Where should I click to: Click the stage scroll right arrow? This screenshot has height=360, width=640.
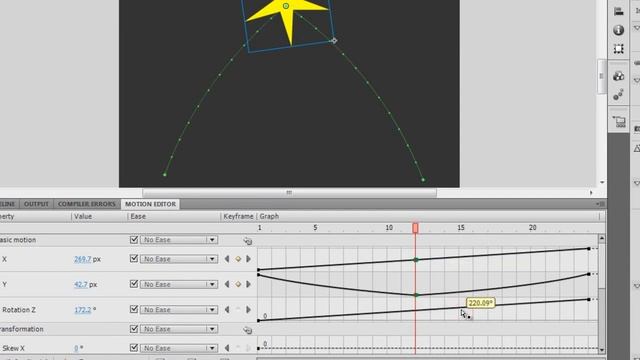click(x=591, y=193)
